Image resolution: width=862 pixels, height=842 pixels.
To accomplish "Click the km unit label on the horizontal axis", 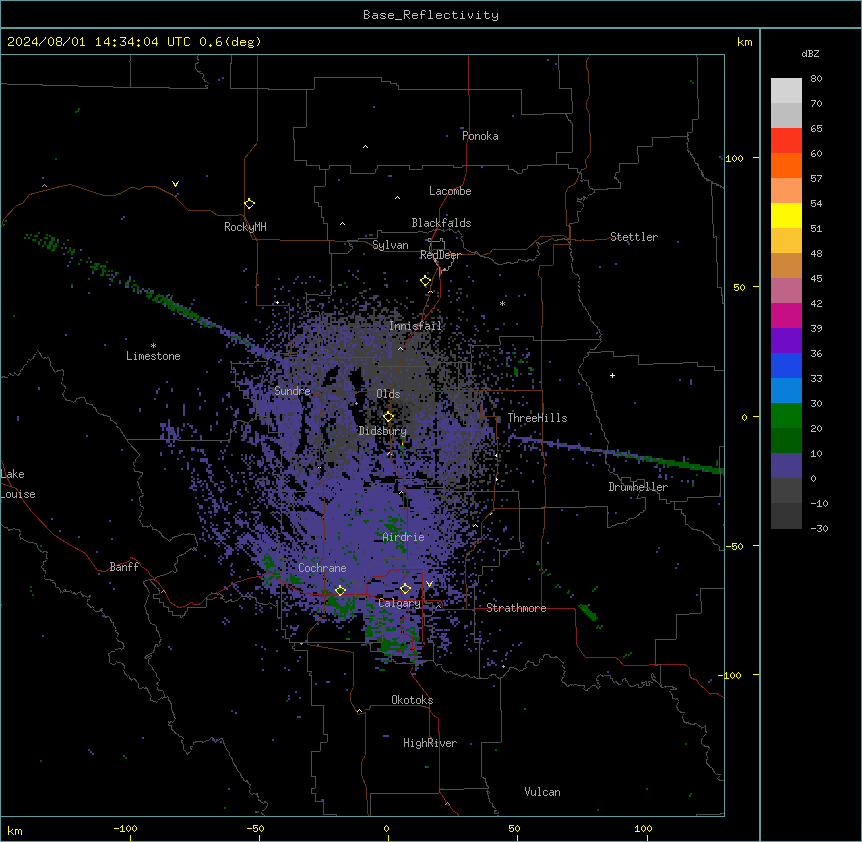I will point(15,831).
